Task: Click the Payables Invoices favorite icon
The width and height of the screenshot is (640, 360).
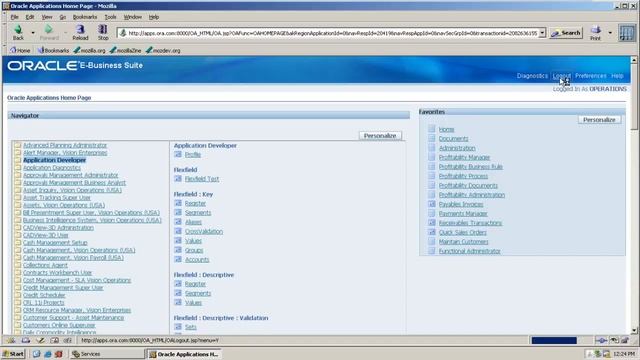Action: point(432,204)
